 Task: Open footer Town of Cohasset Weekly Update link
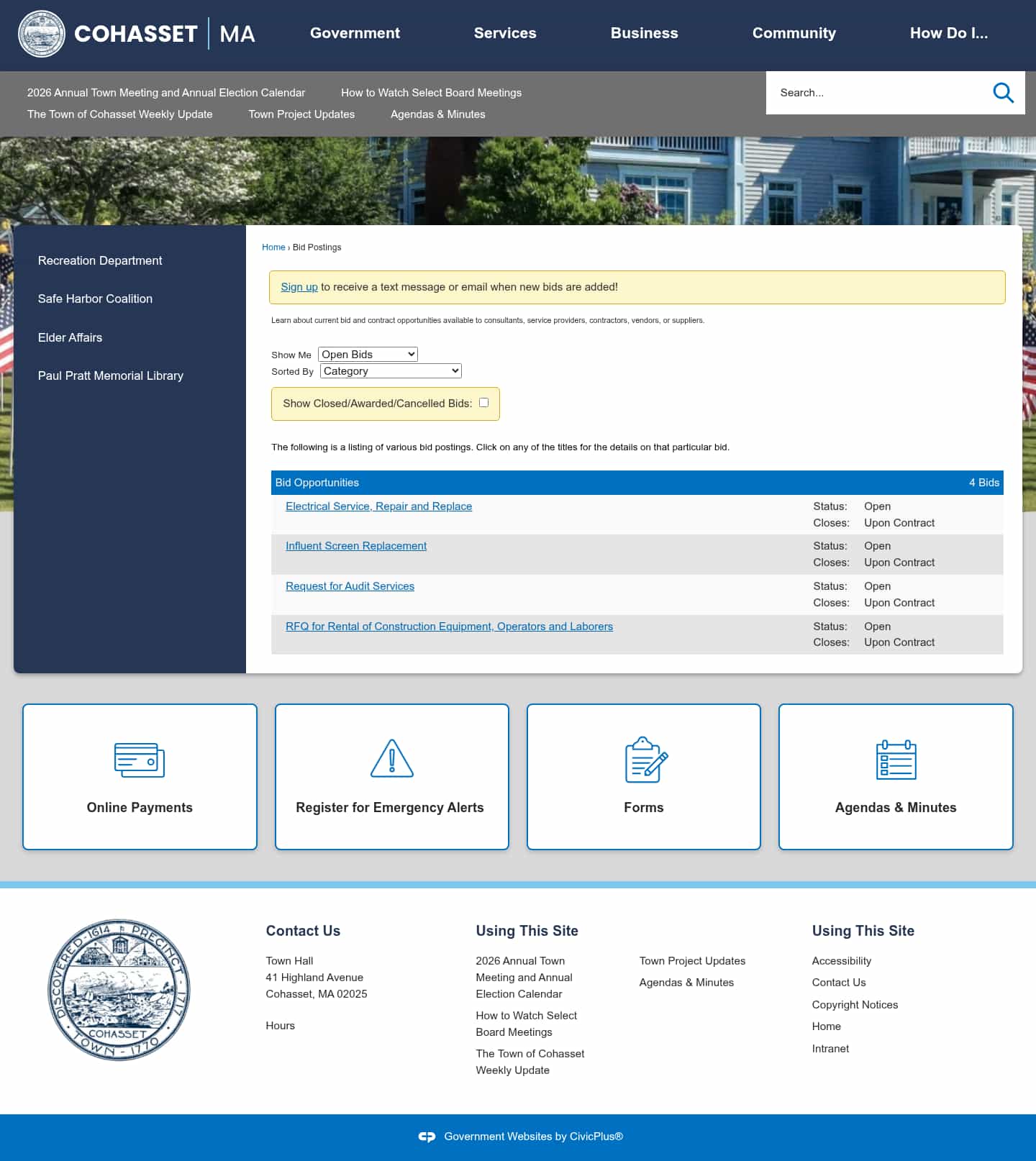530,1062
